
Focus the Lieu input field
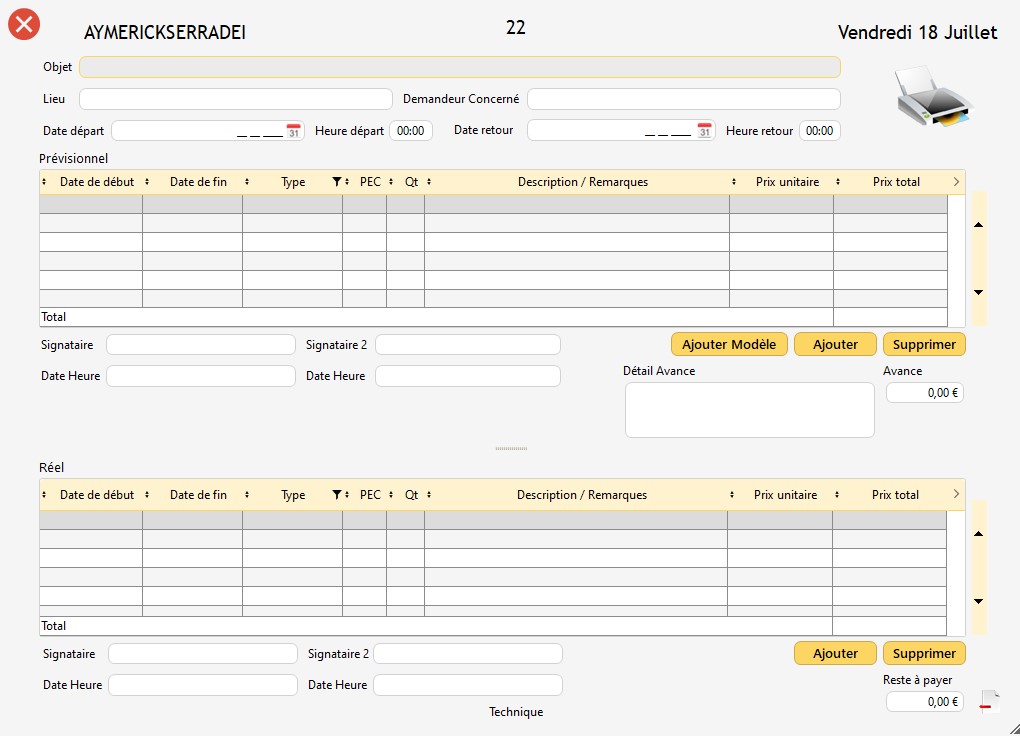pyautogui.click(x=236, y=99)
